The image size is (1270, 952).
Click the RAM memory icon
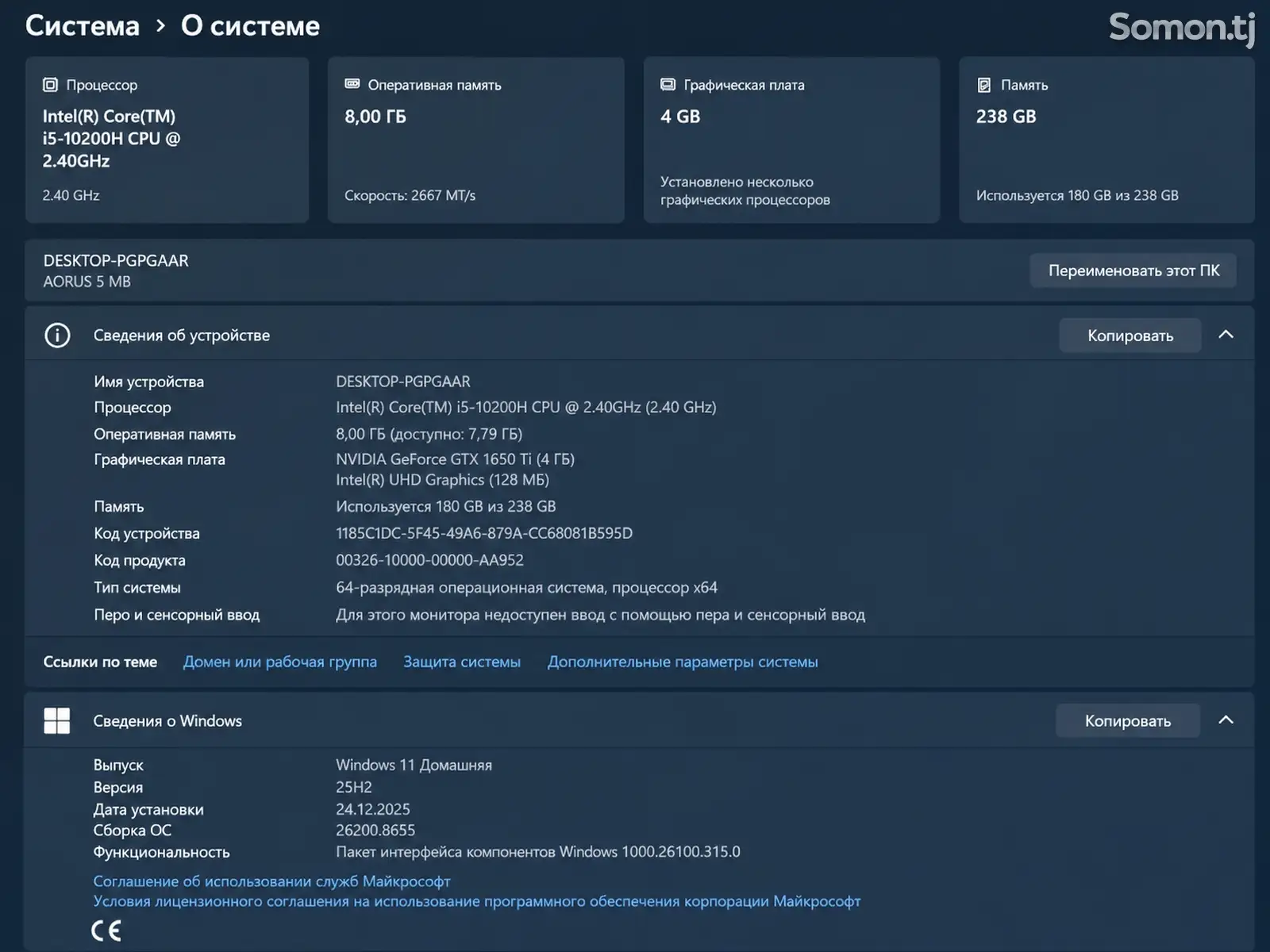pos(352,84)
